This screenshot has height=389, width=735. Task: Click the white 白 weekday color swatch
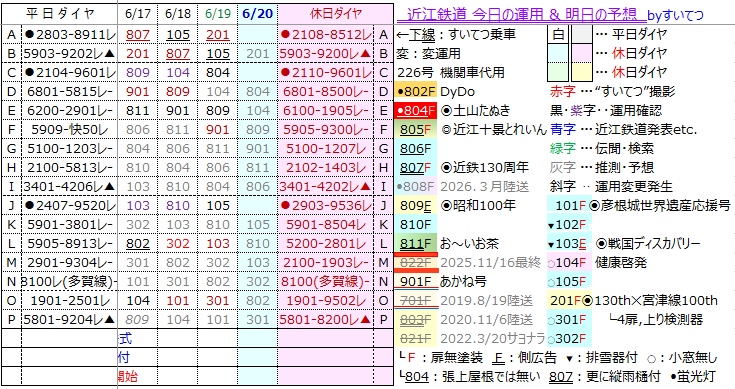pos(558,34)
